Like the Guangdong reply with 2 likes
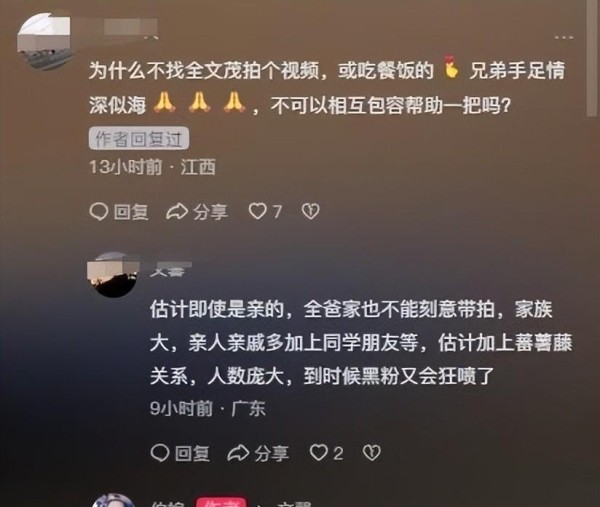Screen dimensions: 600x507 pos(318,453)
